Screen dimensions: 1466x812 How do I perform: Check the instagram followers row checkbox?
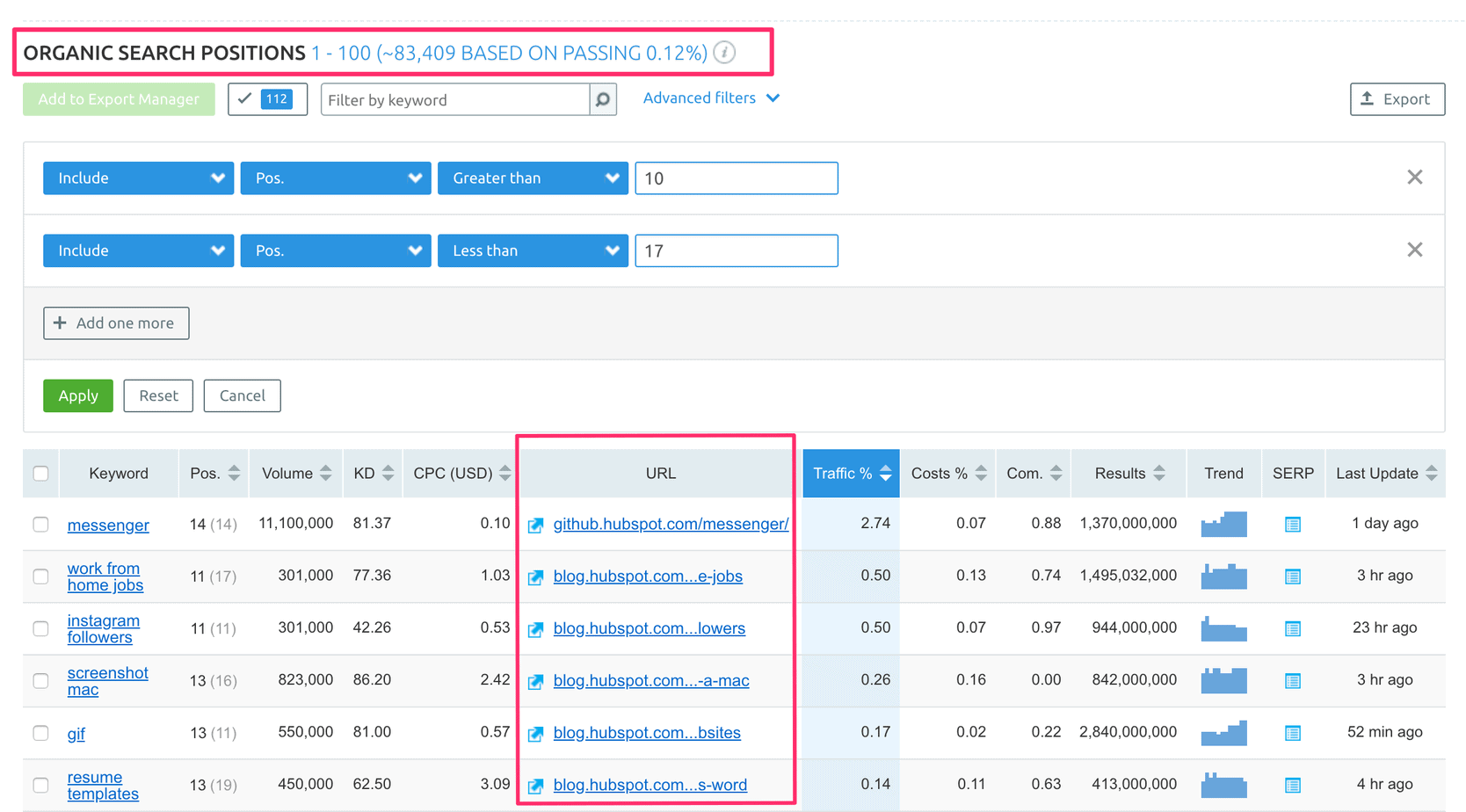pos(41,628)
